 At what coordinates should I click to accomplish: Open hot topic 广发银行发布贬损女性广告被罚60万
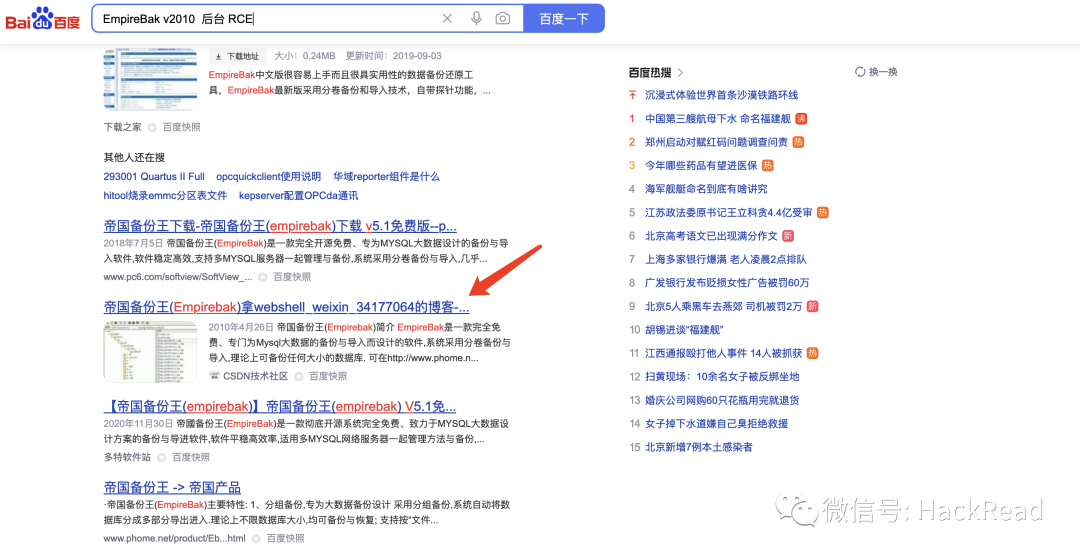[727, 282]
